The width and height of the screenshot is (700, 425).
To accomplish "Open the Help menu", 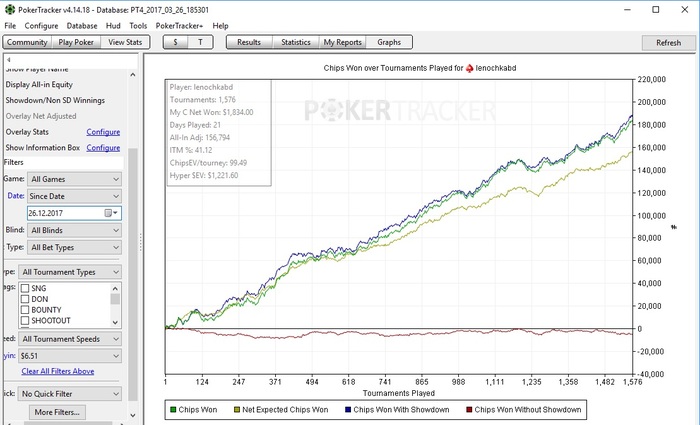I will (220, 26).
